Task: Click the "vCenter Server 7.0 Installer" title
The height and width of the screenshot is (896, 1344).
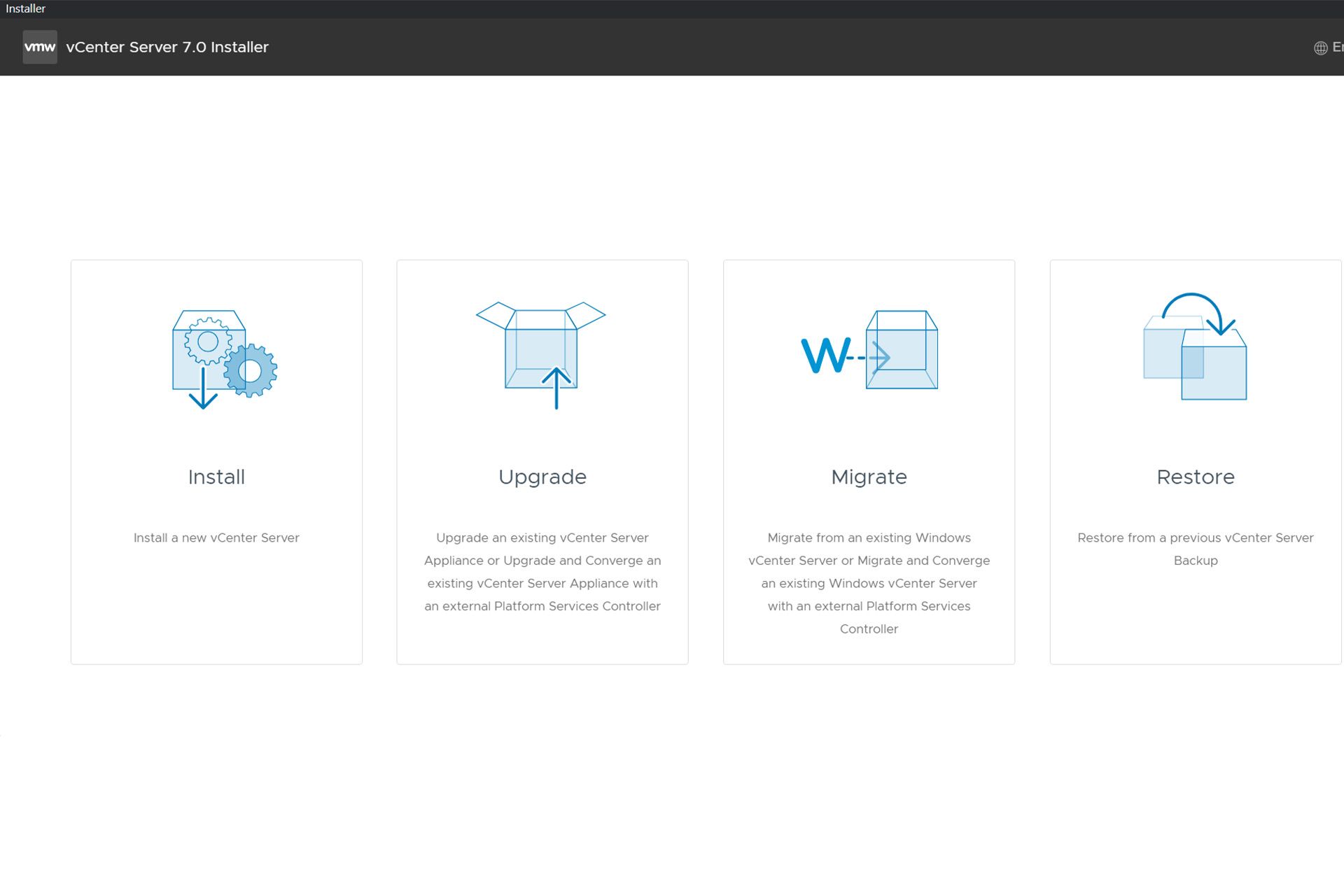Action: 167,47
